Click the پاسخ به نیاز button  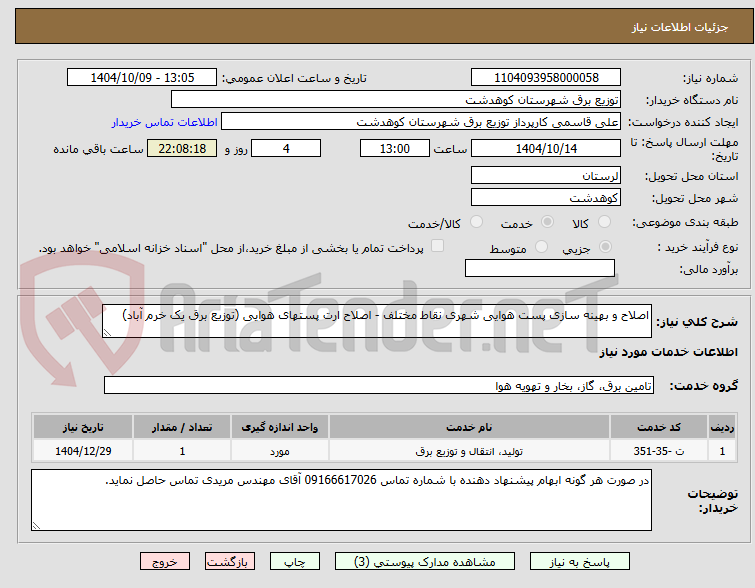[580, 562]
